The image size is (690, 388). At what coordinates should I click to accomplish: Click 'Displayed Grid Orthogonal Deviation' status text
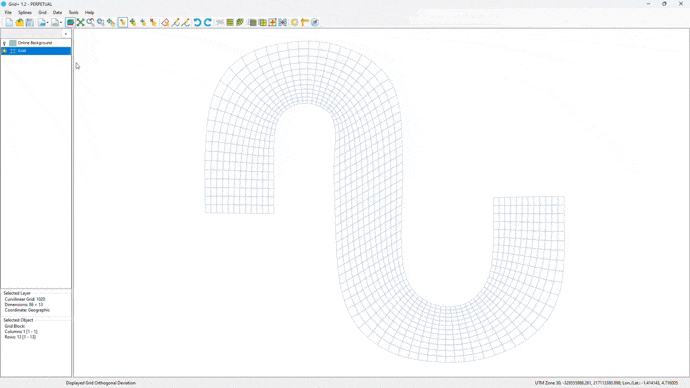[x=101, y=383]
